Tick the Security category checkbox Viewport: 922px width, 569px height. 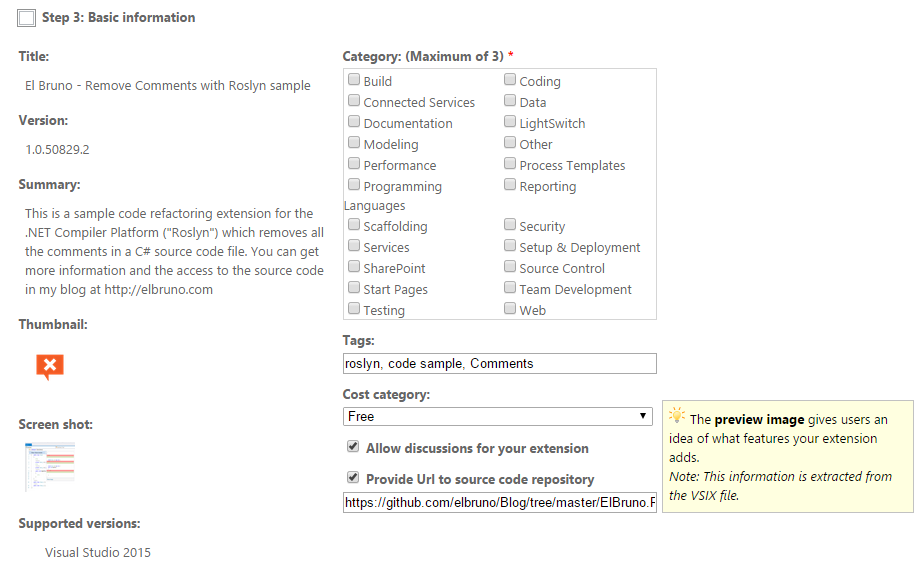coord(510,225)
